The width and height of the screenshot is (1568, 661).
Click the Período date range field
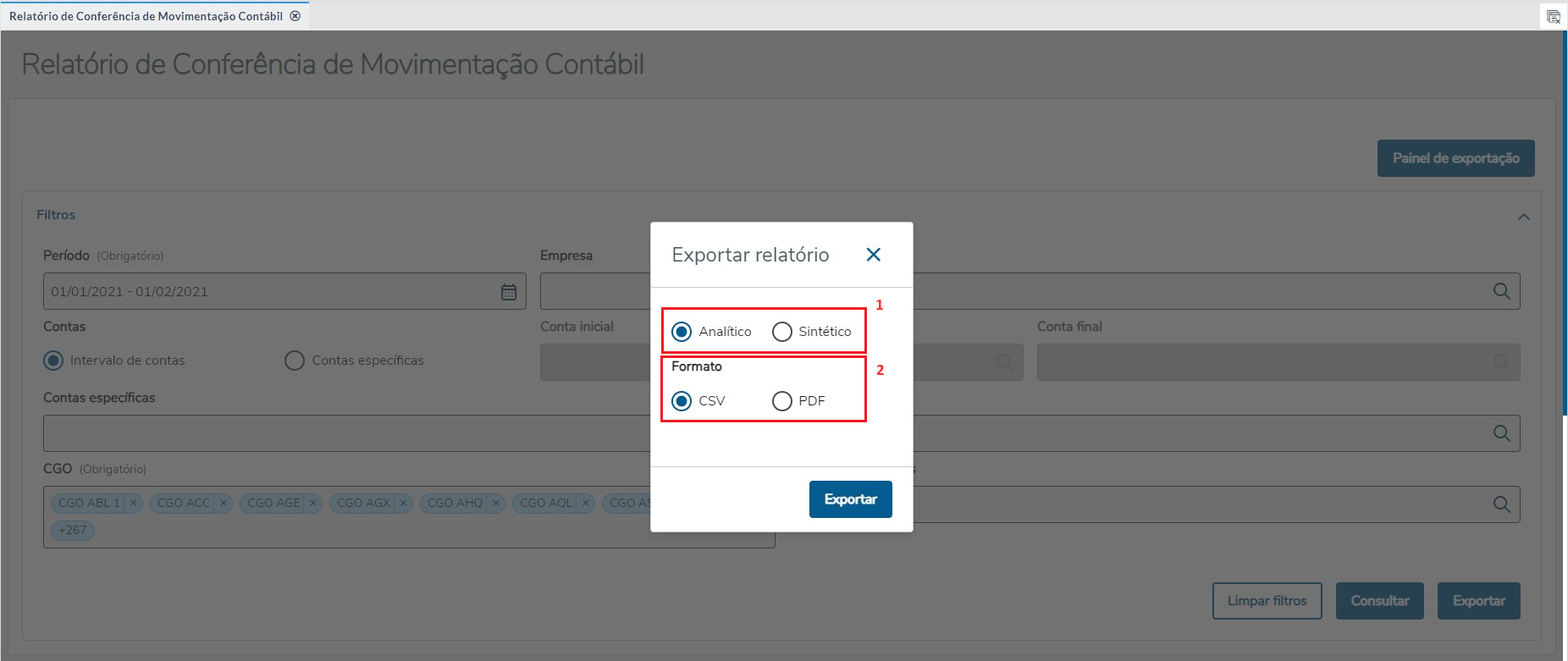point(284,291)
